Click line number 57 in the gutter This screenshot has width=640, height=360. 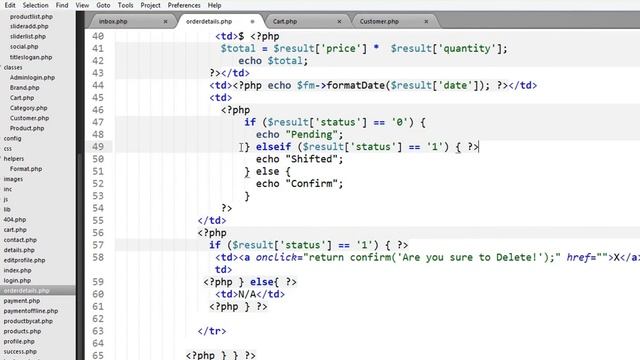tap(98, 245)
